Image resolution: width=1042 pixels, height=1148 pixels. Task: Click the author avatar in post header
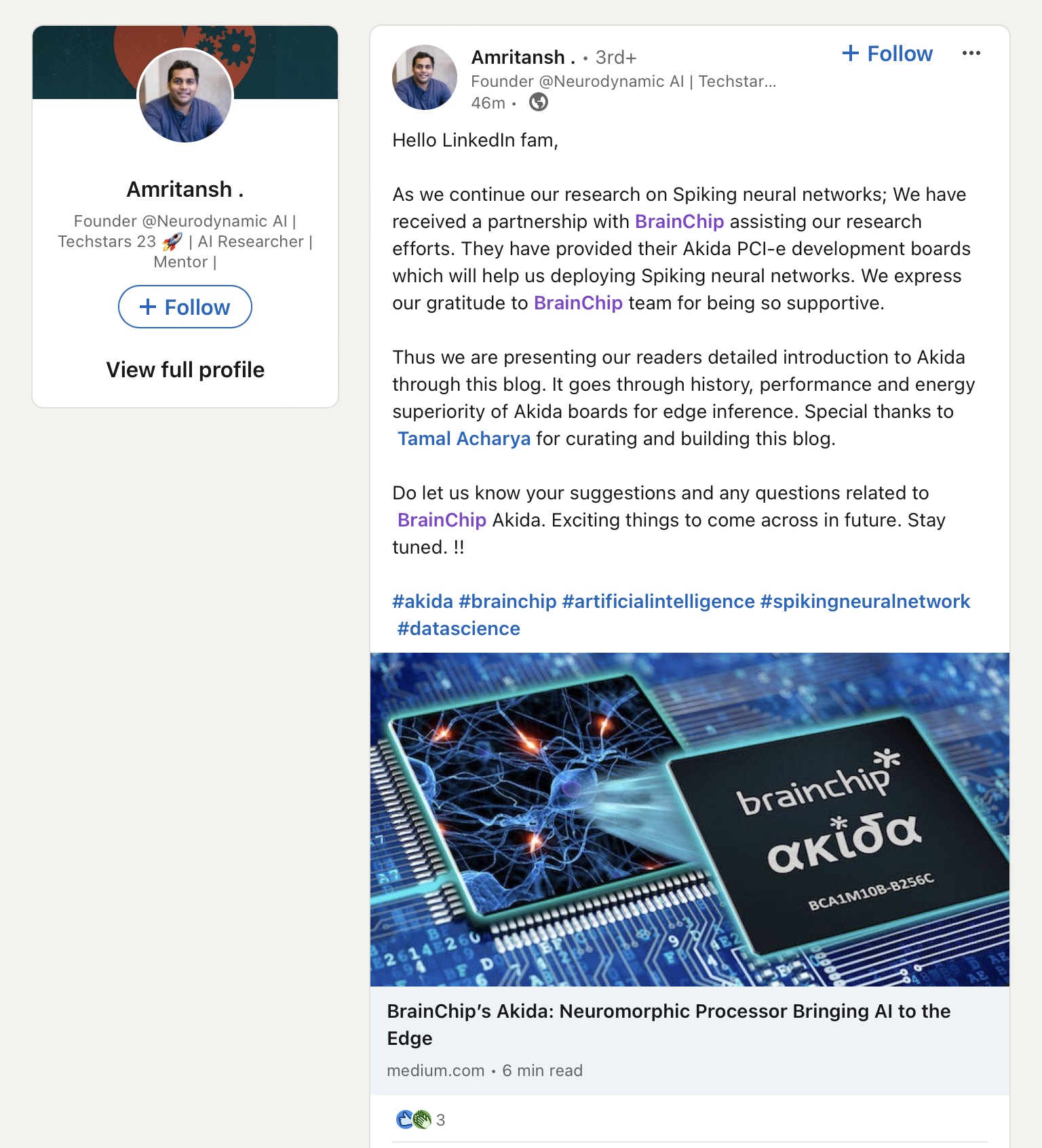pyautogui.click(x=425, y=77)
